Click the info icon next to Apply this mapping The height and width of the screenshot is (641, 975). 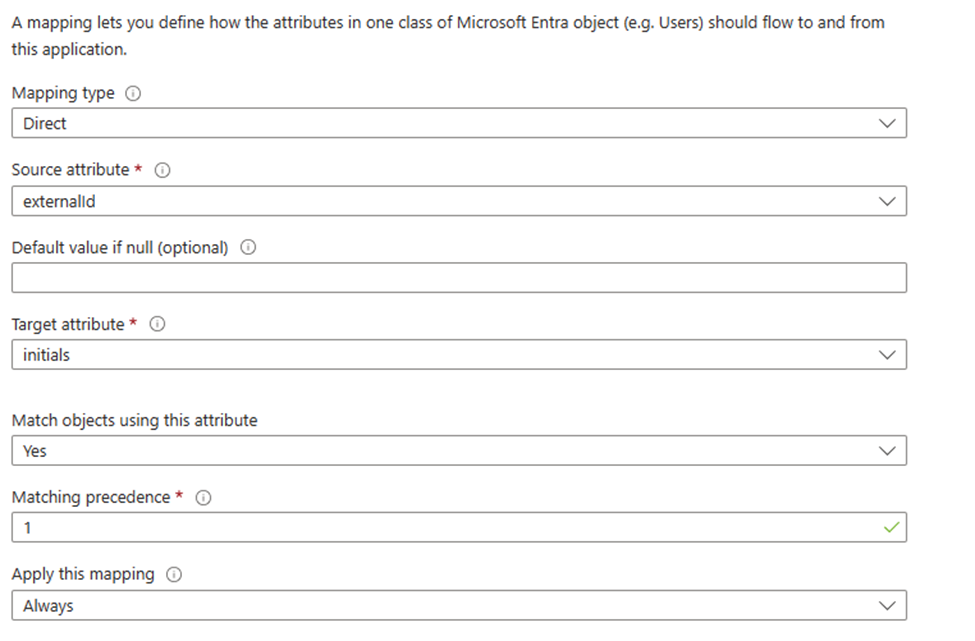pos(174,575)
